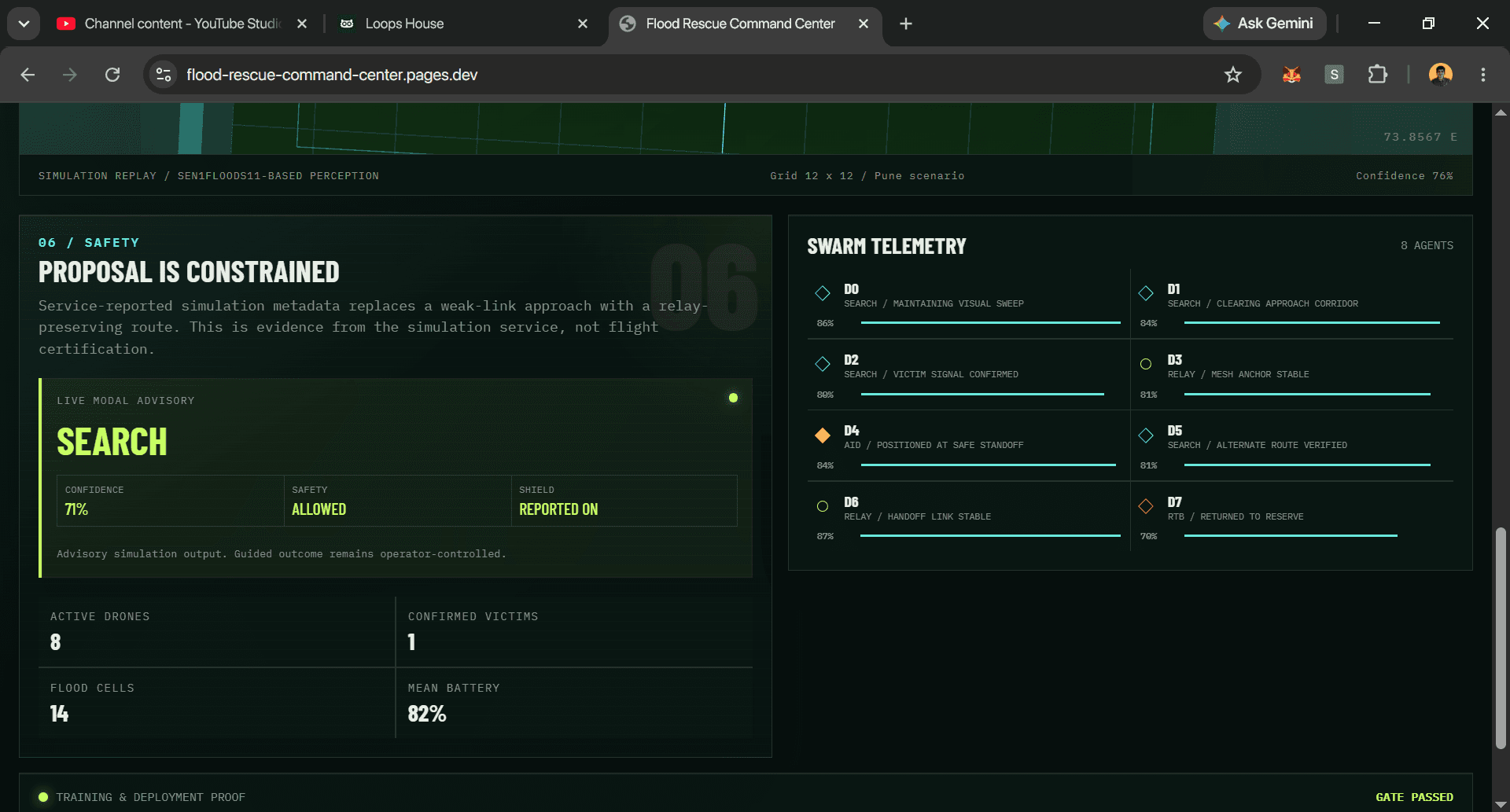The image size is (1510, 812).
Task: Click D3 RELAY / MESH ANCHOR STABLE text
Action: point(1238,374)
